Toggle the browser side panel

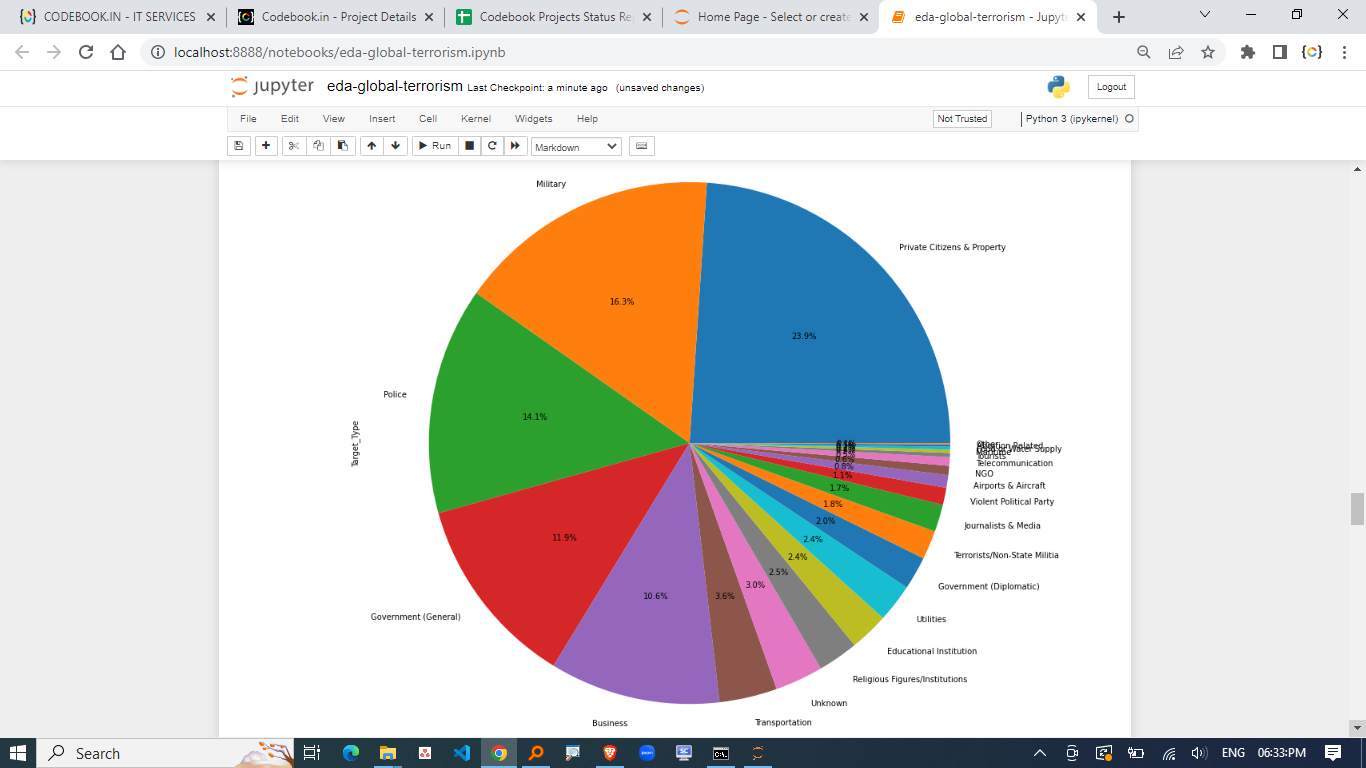point(1279,52)
